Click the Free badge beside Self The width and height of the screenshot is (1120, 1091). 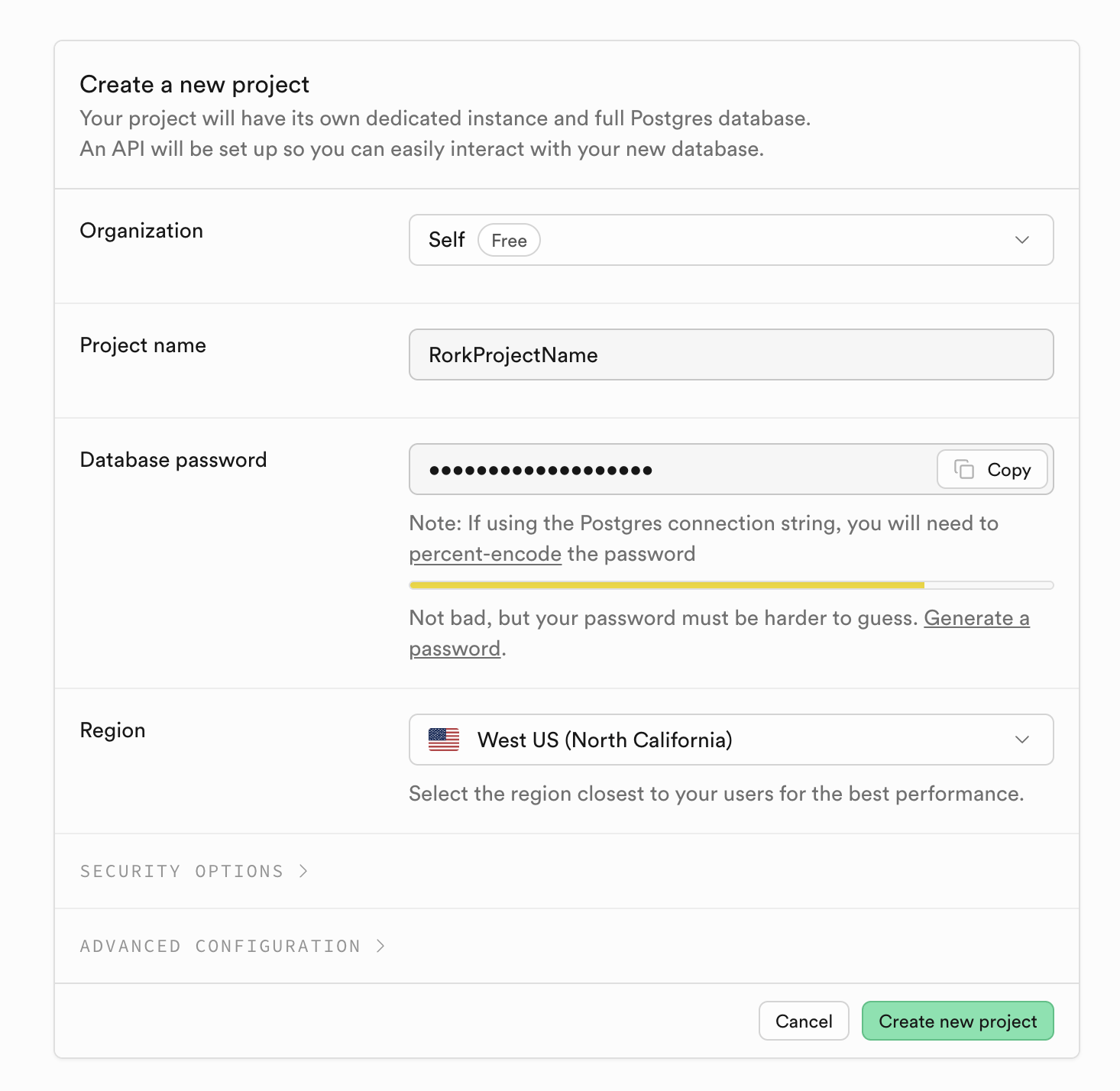coord(509,240)
